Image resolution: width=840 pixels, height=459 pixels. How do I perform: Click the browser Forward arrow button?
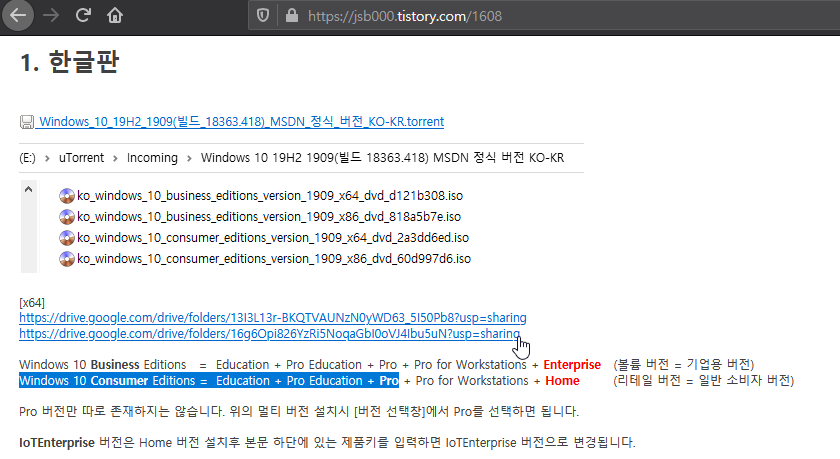(x=51, y=16)
